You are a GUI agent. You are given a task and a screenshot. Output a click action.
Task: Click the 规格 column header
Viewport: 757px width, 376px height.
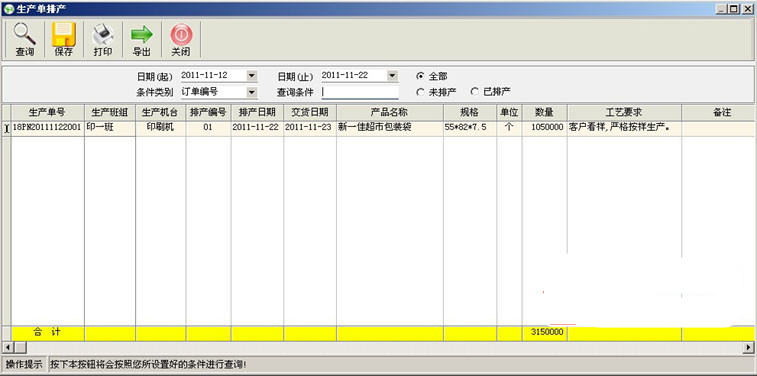[x=470, y=112]
